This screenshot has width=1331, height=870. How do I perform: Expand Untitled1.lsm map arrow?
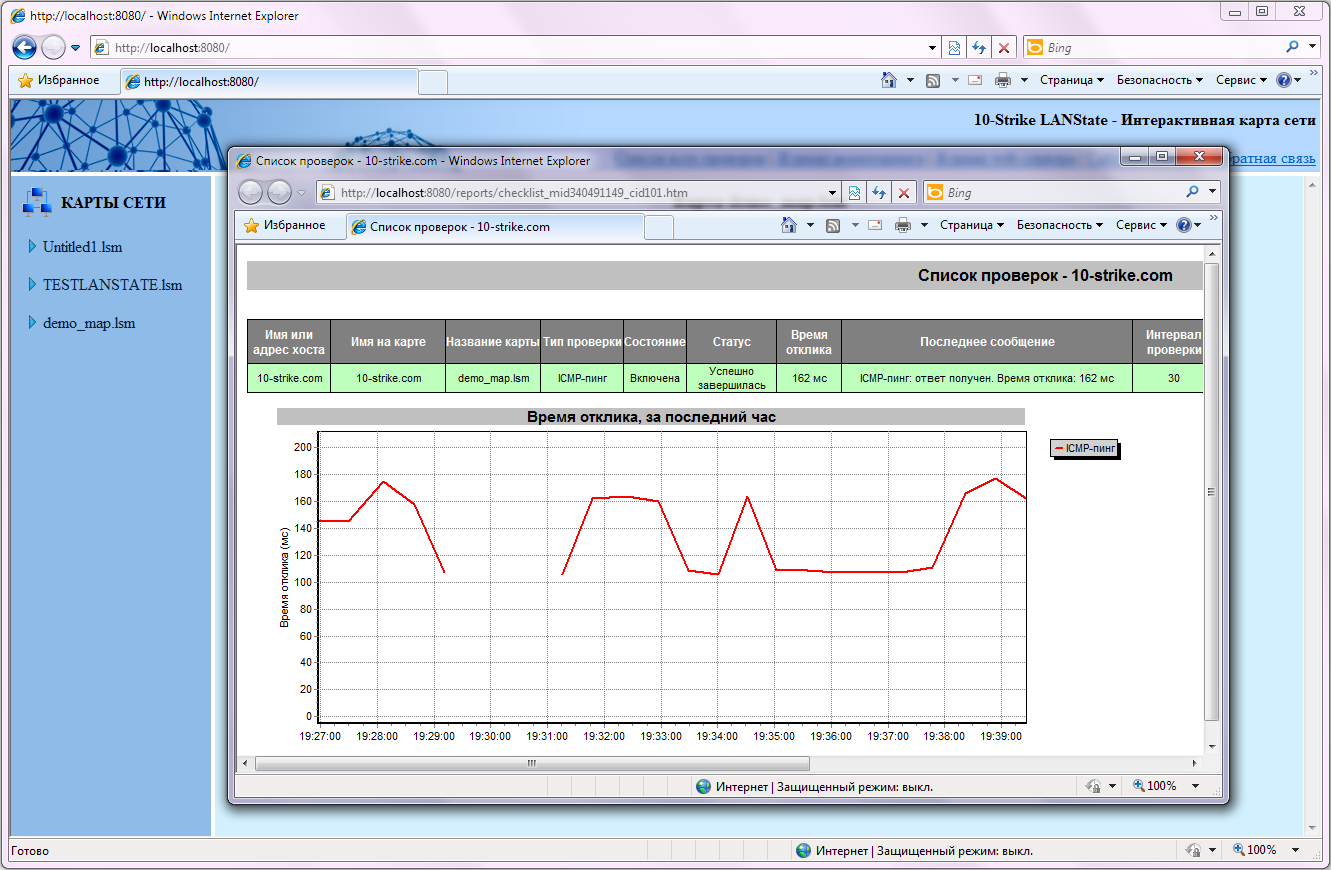tap(33, 246)
